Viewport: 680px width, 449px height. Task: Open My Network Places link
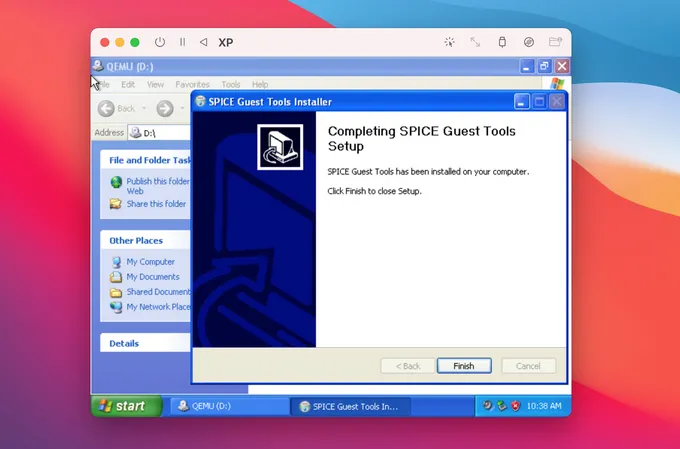[x=158, y=307]
